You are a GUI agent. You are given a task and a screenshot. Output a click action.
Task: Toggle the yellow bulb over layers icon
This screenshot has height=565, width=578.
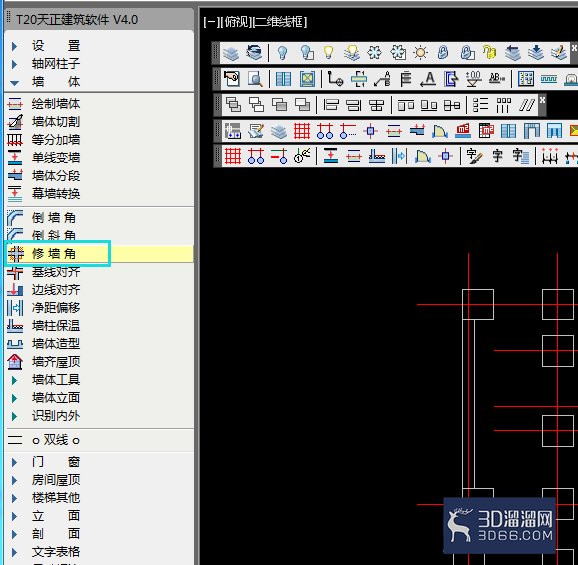click(x=352, y=53)
